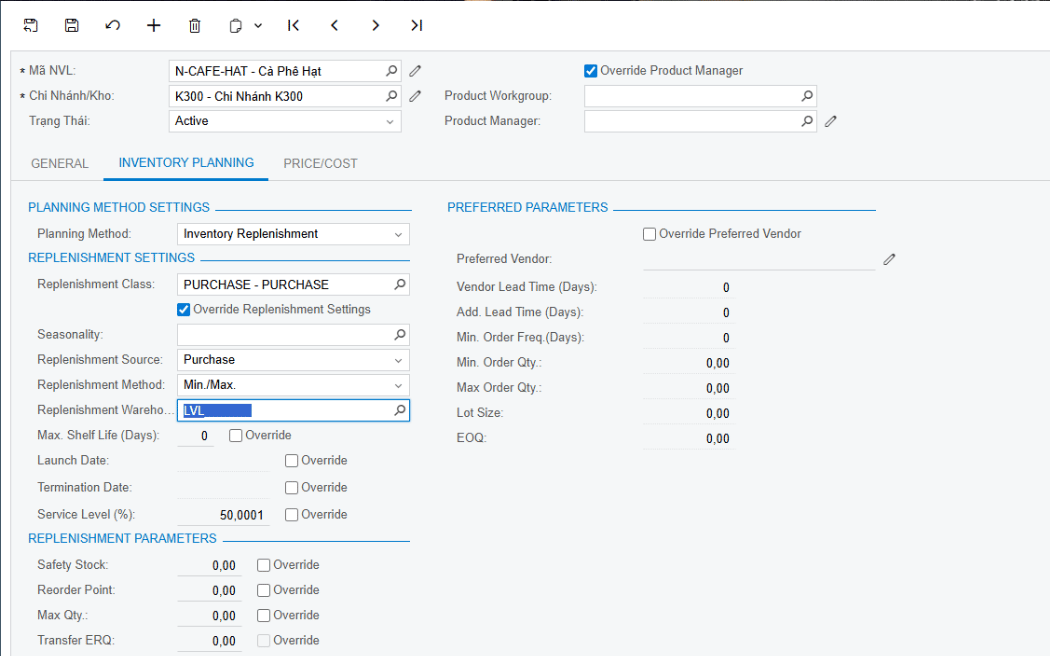The width and height of the screenshot is (1050, 656).
Task: Enable Override Preferred Vendor checkbox
Action: (x=650, y=234)
